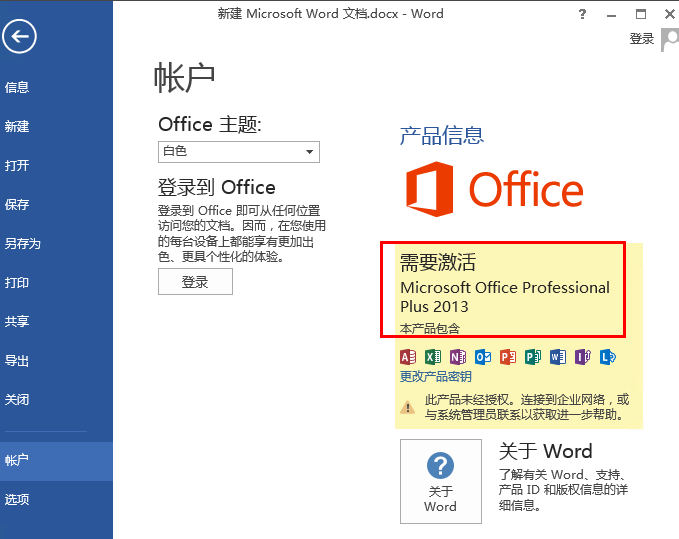679x539 pixels.
Task: Minimize the Word window
Action: (x=611, y=15)
